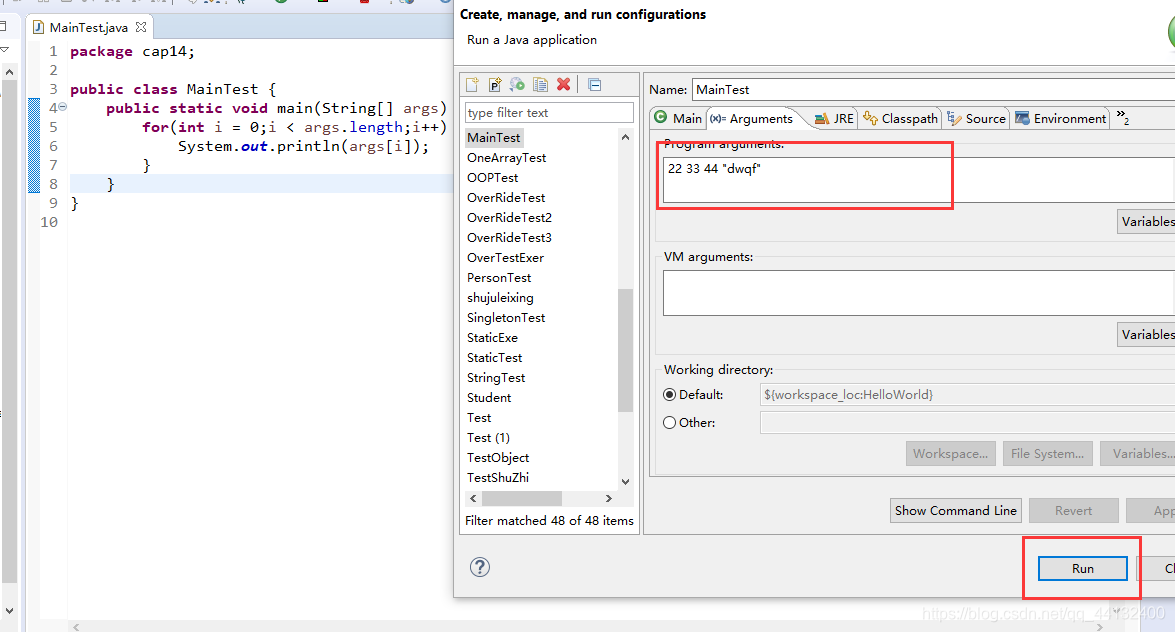Export the selected launch configuration
1175x632 pixels.
point(517,85)
